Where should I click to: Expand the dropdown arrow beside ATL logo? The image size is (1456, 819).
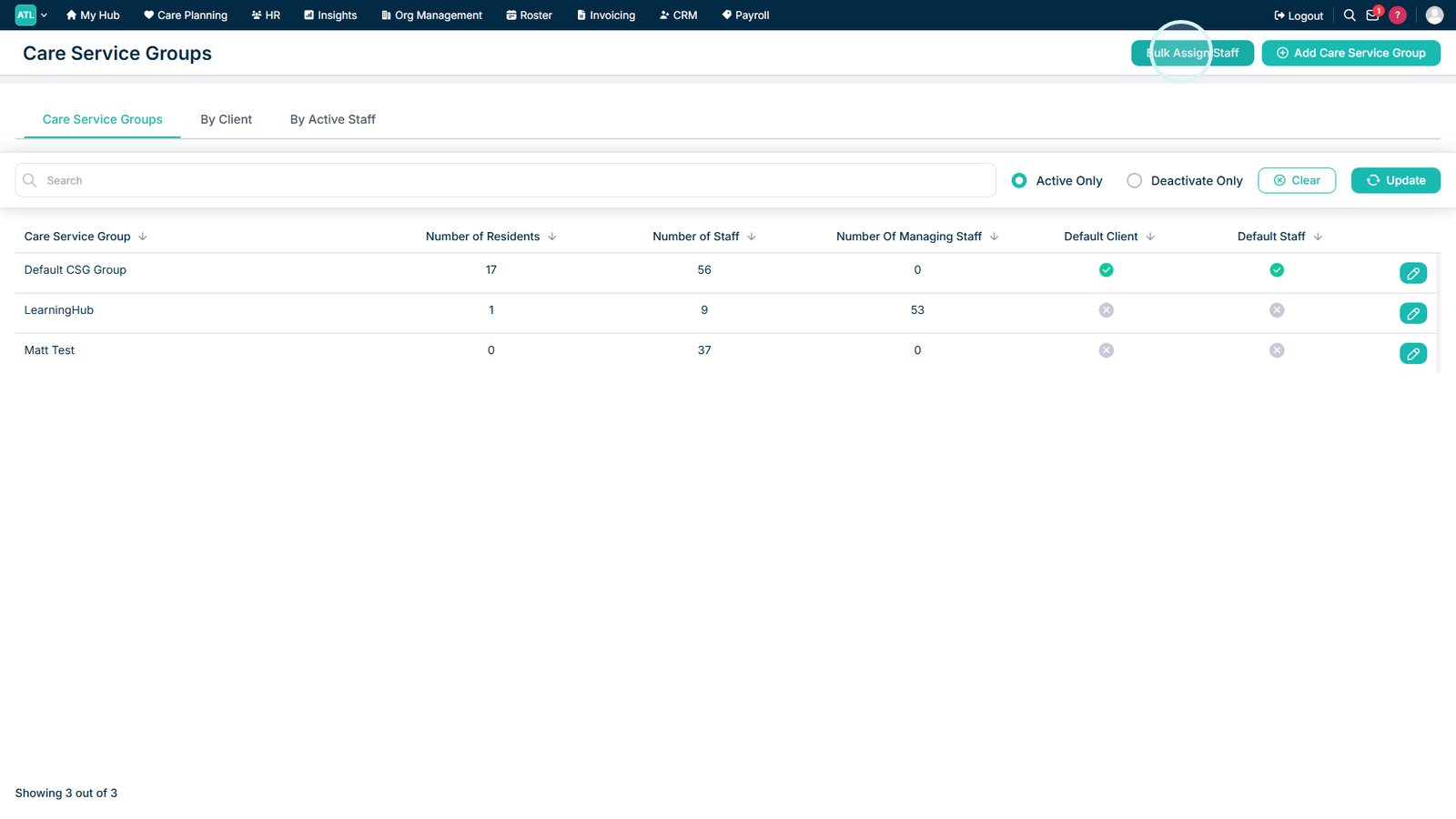(44, 15)
